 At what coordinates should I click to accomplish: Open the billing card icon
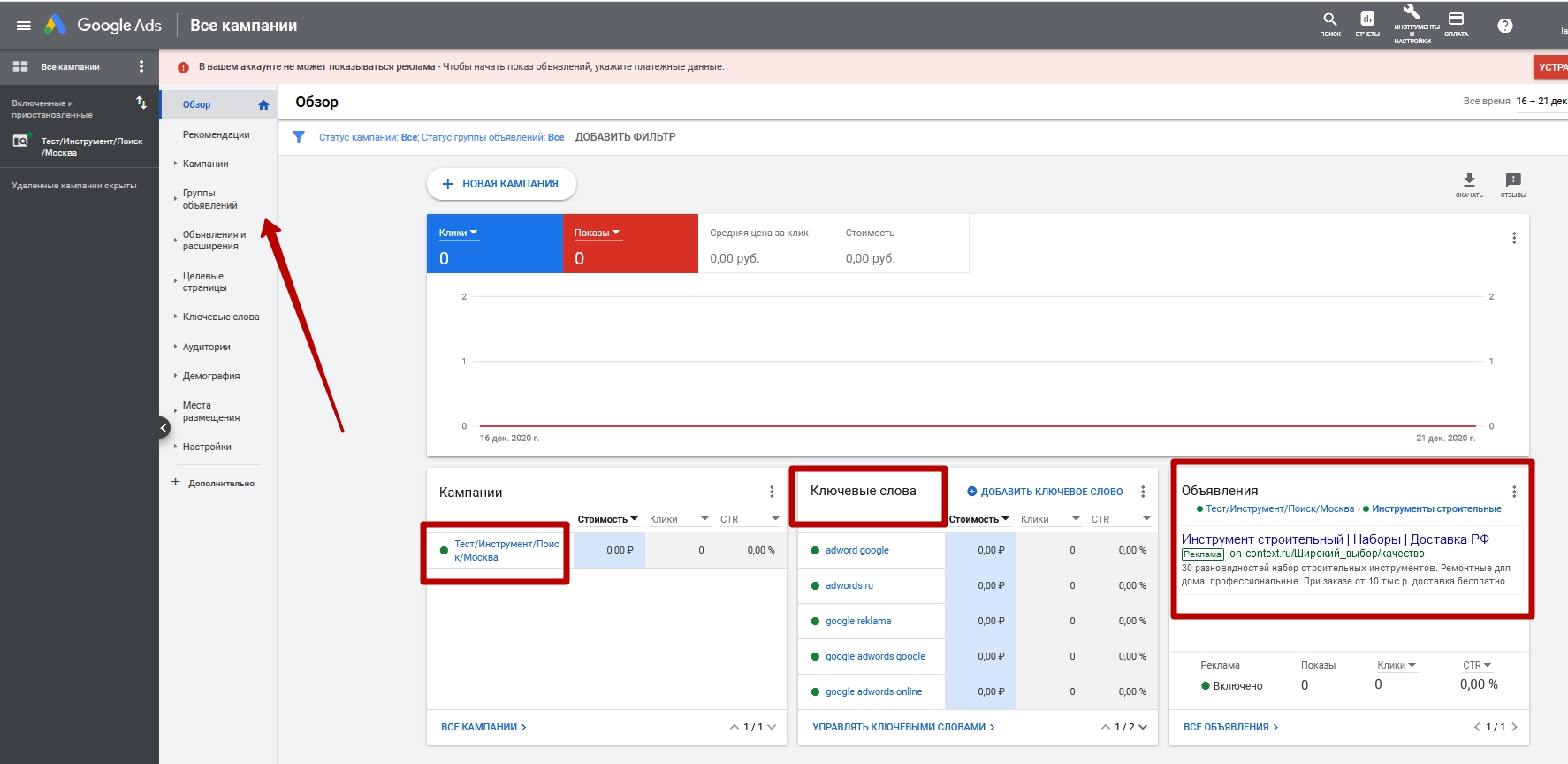pos(1456,19)
